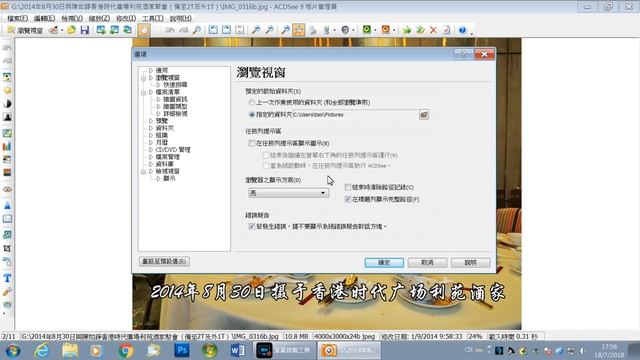Click the 瀏覽視窗 browser toolbar button

(x=25, y=30)
